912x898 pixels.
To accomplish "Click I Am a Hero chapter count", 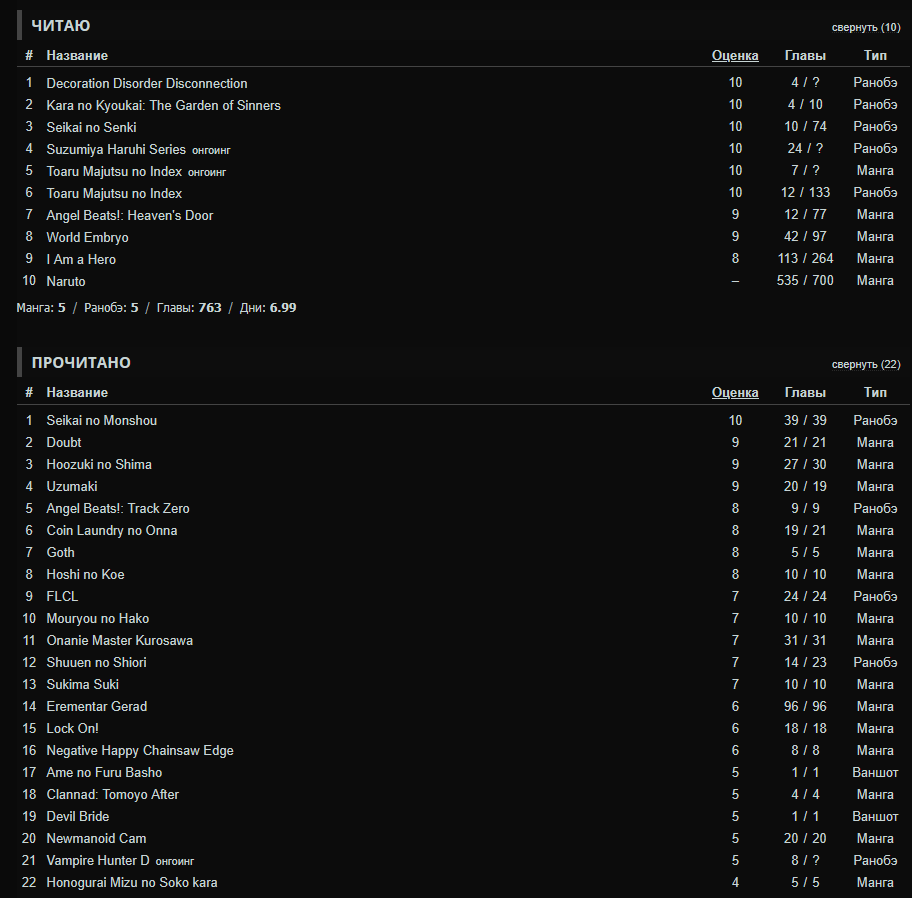I will [805, 260].
